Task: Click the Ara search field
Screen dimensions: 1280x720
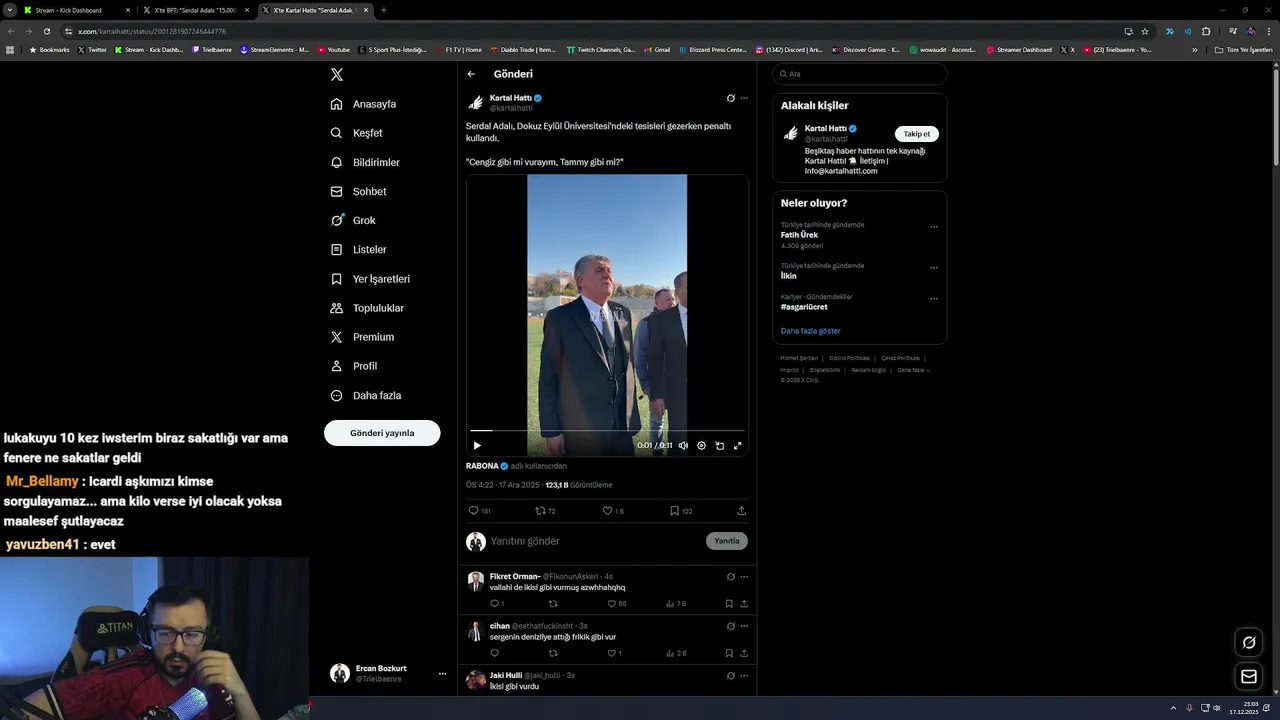Action: (x=859, y=74)
